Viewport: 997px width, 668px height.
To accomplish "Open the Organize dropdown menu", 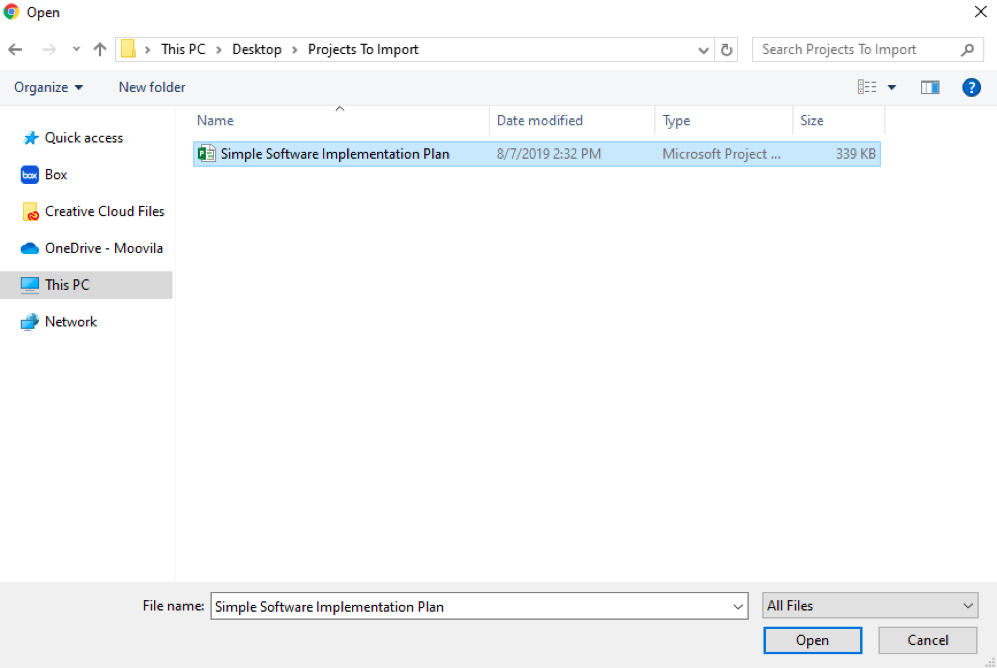I will (48, 88).
